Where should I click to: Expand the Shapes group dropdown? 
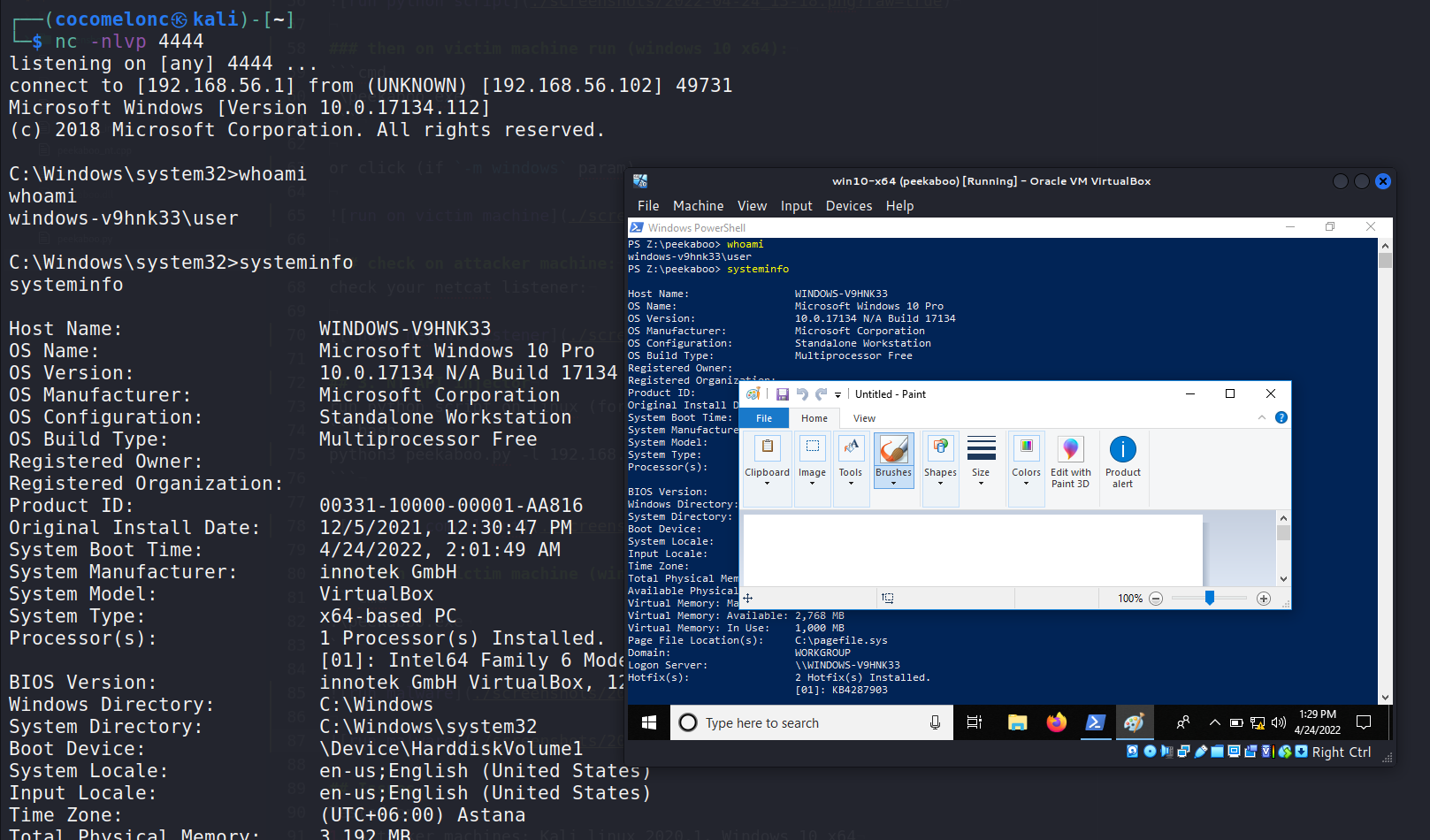point(940,484)
